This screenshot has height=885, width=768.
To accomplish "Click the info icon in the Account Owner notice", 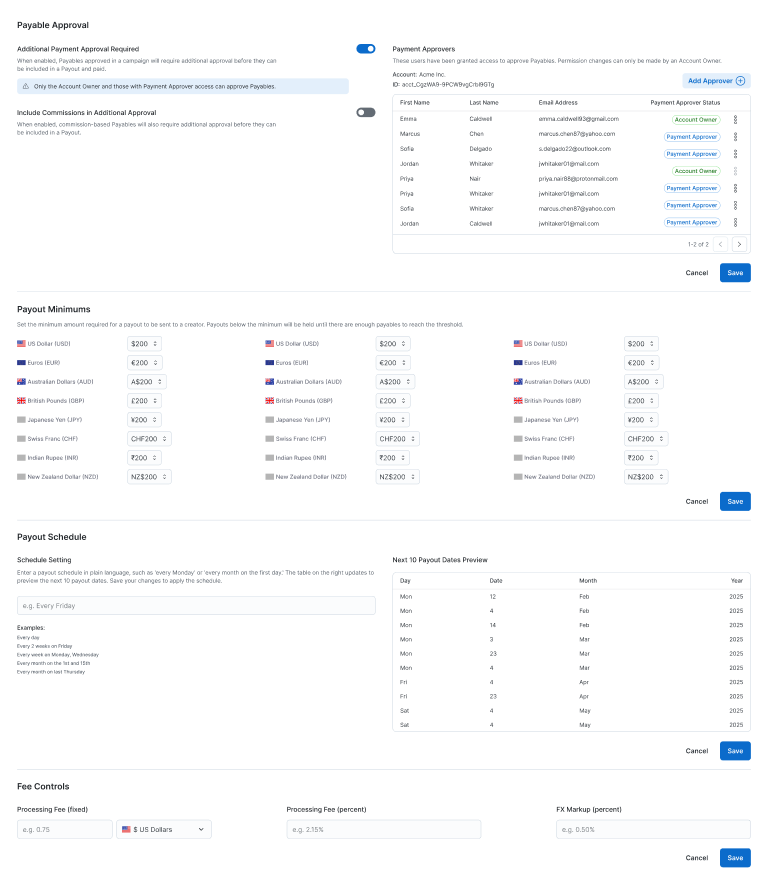I will [26, 87].
